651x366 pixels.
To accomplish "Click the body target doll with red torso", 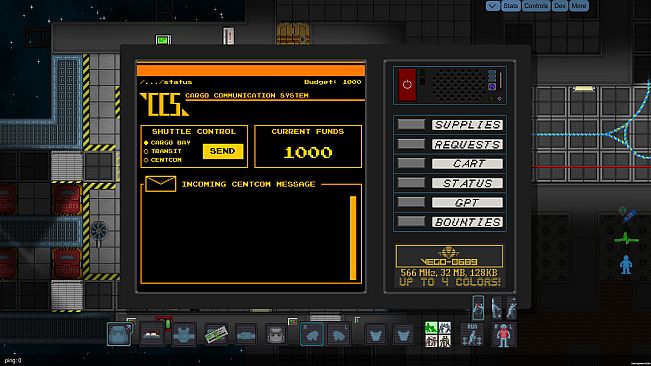I will 503,335.
